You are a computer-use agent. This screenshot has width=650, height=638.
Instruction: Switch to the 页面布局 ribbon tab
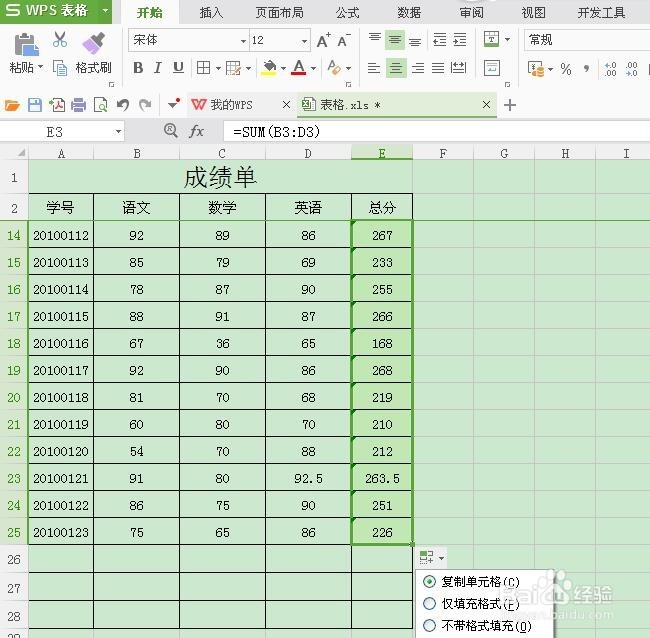tap(279, 13)
